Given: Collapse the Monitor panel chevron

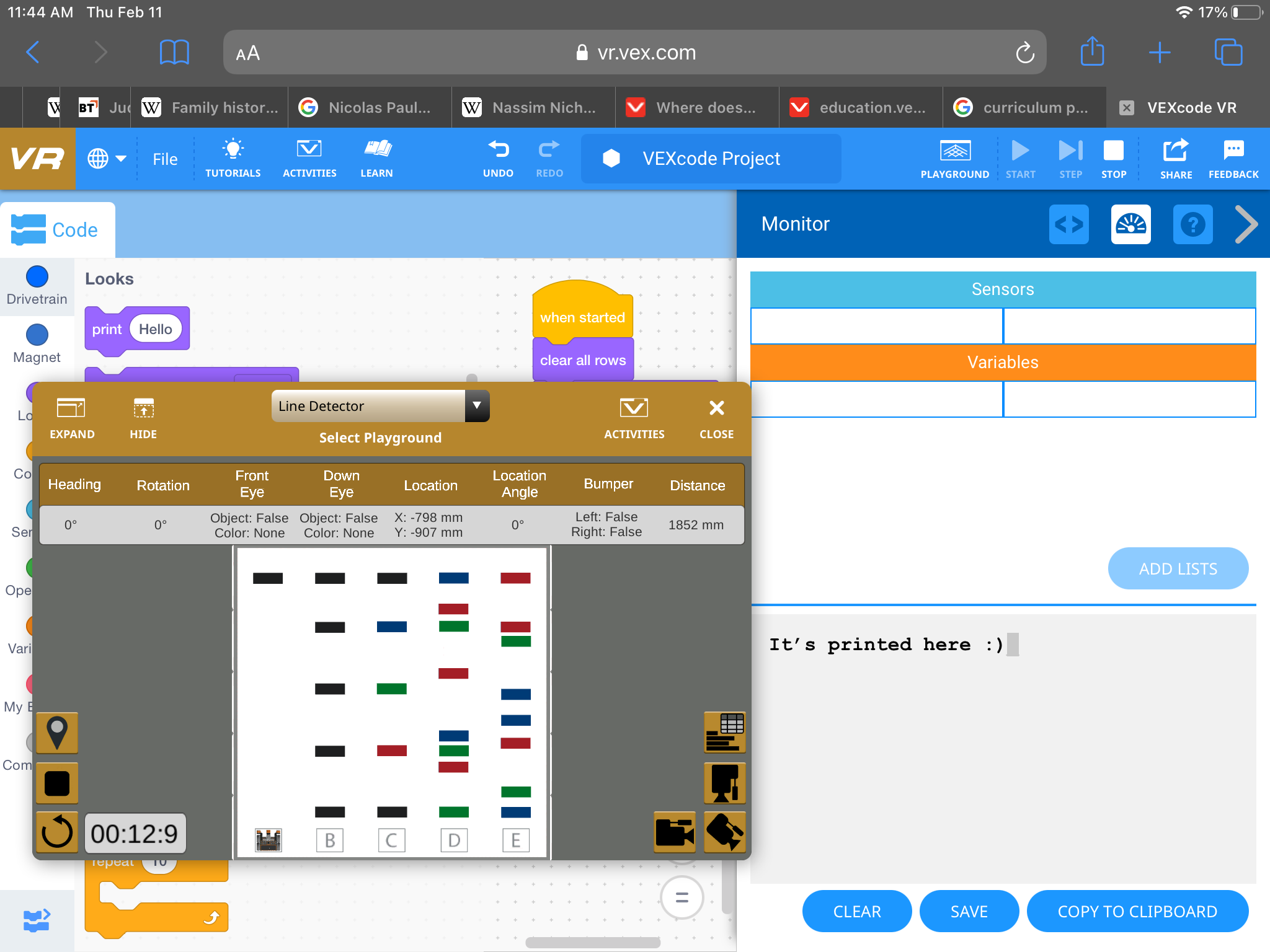Looking at the screenshot, I should (1246, 224).
